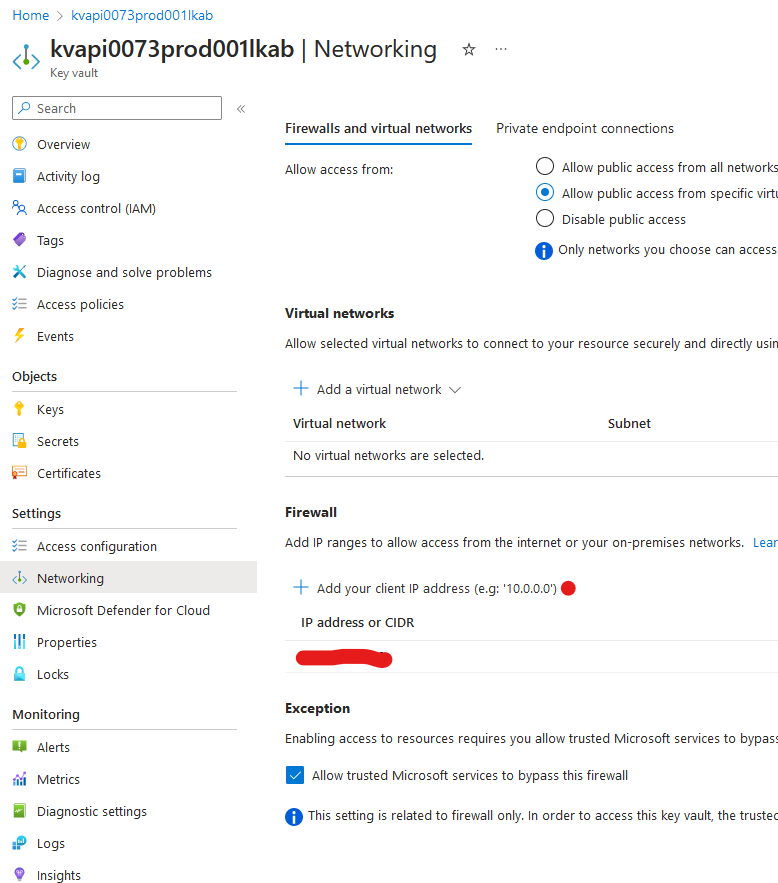Click the Access control (IAM) icon
The width and height of the screenshot is (778, 883).
pyautogui.click(x=20, y=208)
